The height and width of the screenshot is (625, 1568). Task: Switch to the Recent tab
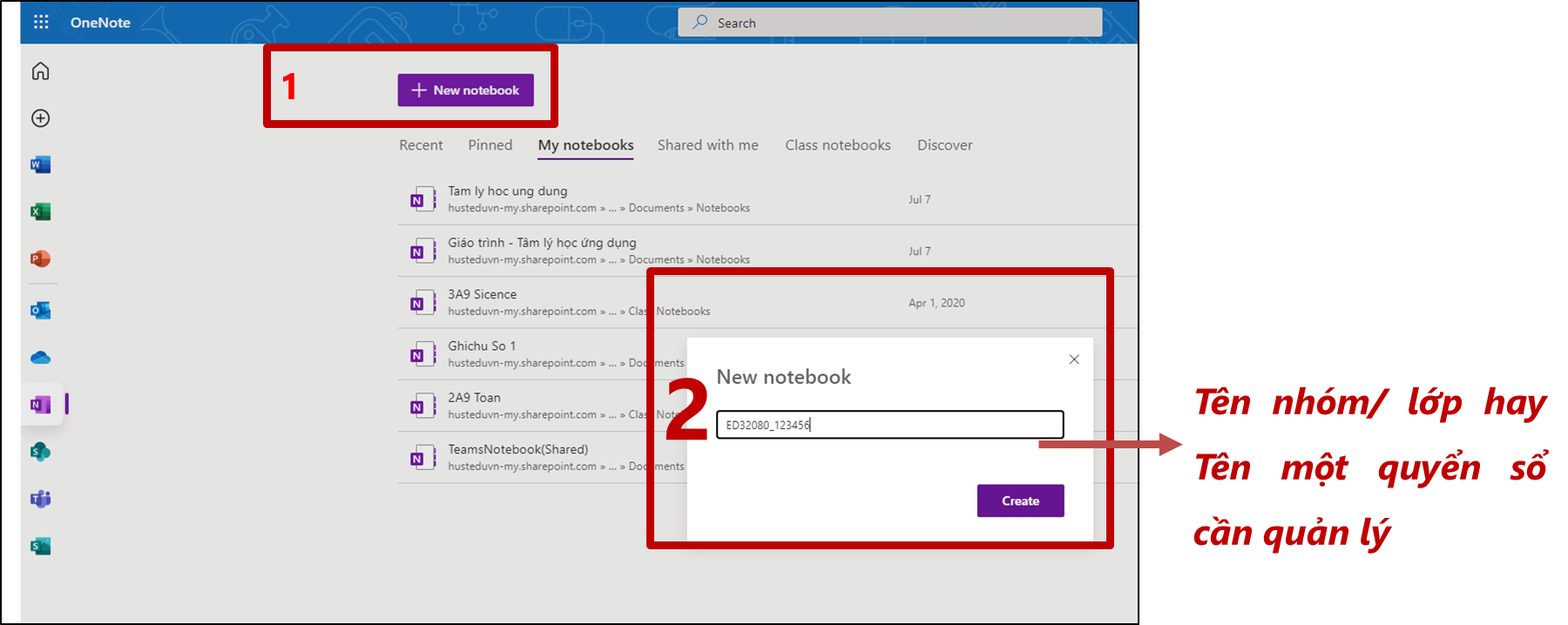[x=421, y=145]
